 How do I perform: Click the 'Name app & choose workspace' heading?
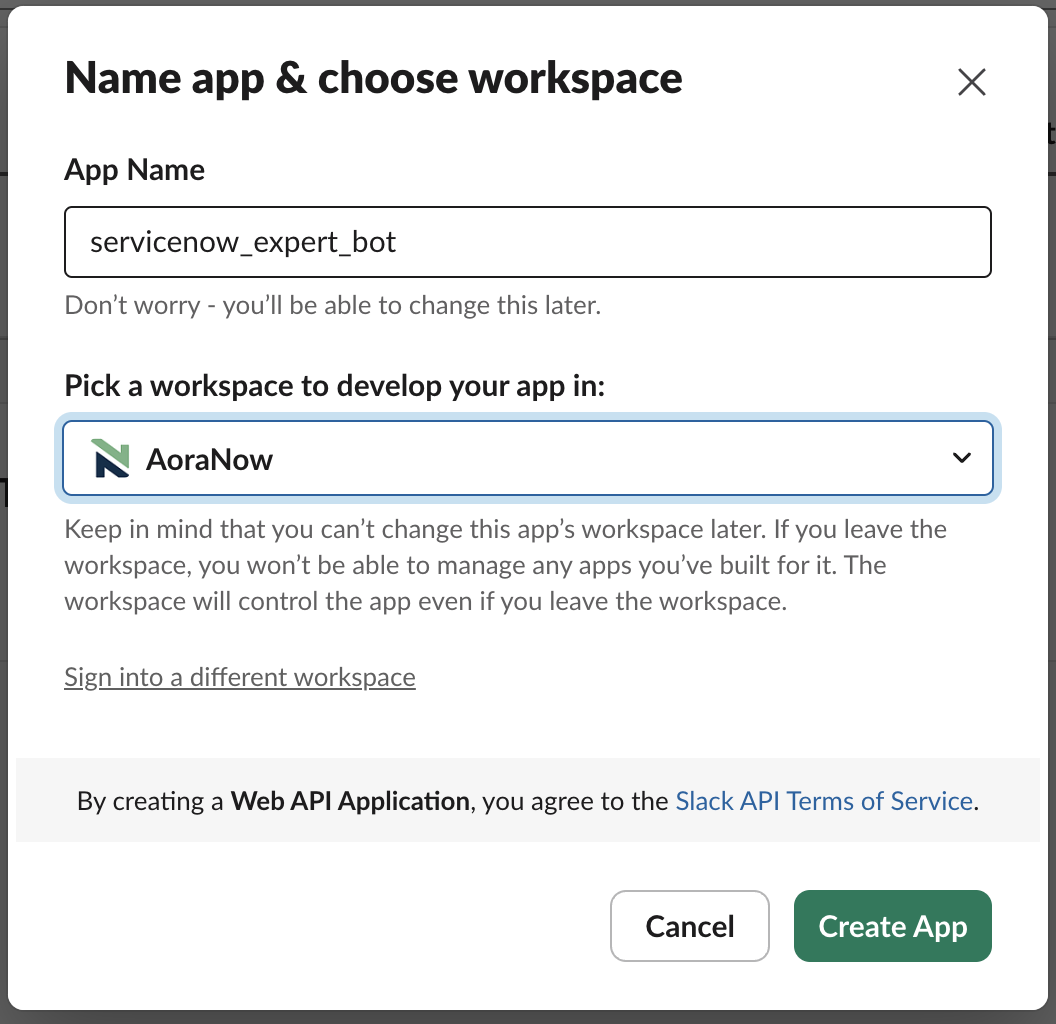(x=373, y=79)
